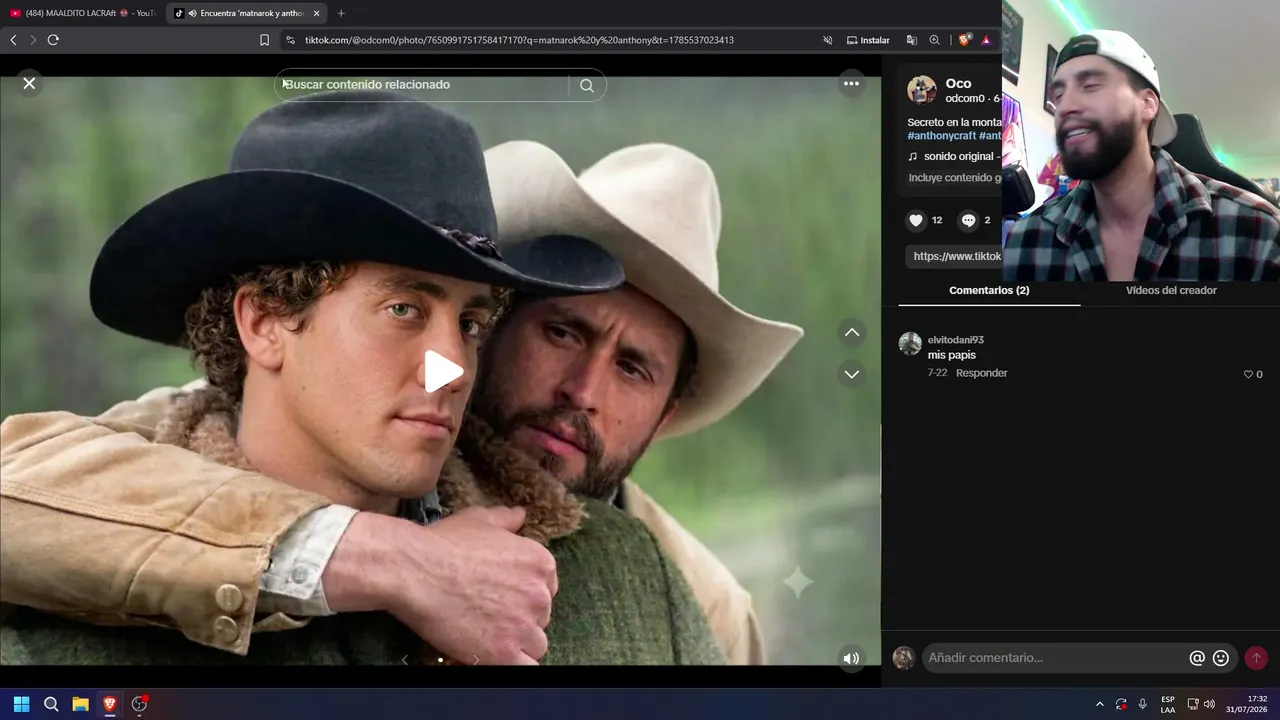The height and width of the screenshot is (720, 1280).
Task: Open the Windows Start menu
Action: (x=21, y=704)
